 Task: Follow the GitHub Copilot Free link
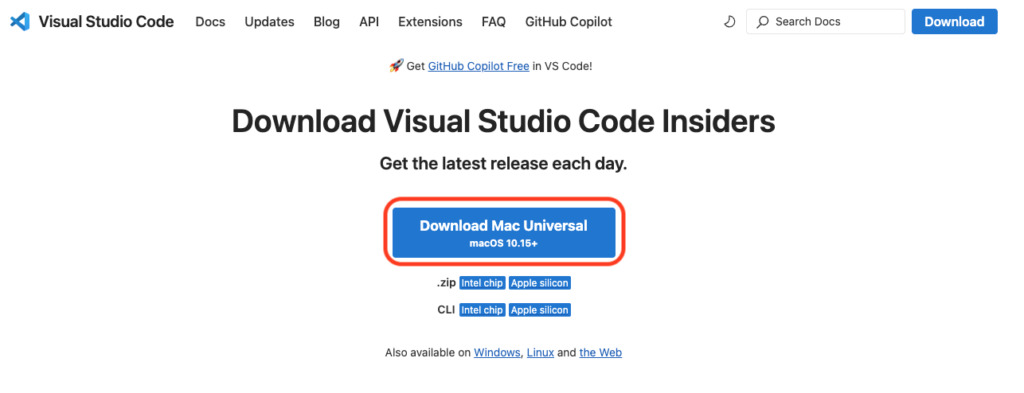coord(479,66)
